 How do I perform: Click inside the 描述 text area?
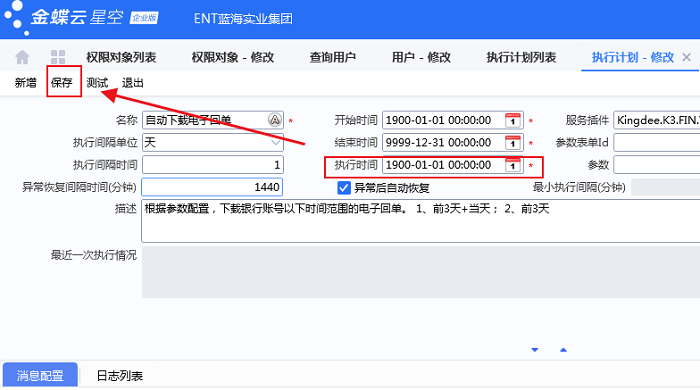421,221
